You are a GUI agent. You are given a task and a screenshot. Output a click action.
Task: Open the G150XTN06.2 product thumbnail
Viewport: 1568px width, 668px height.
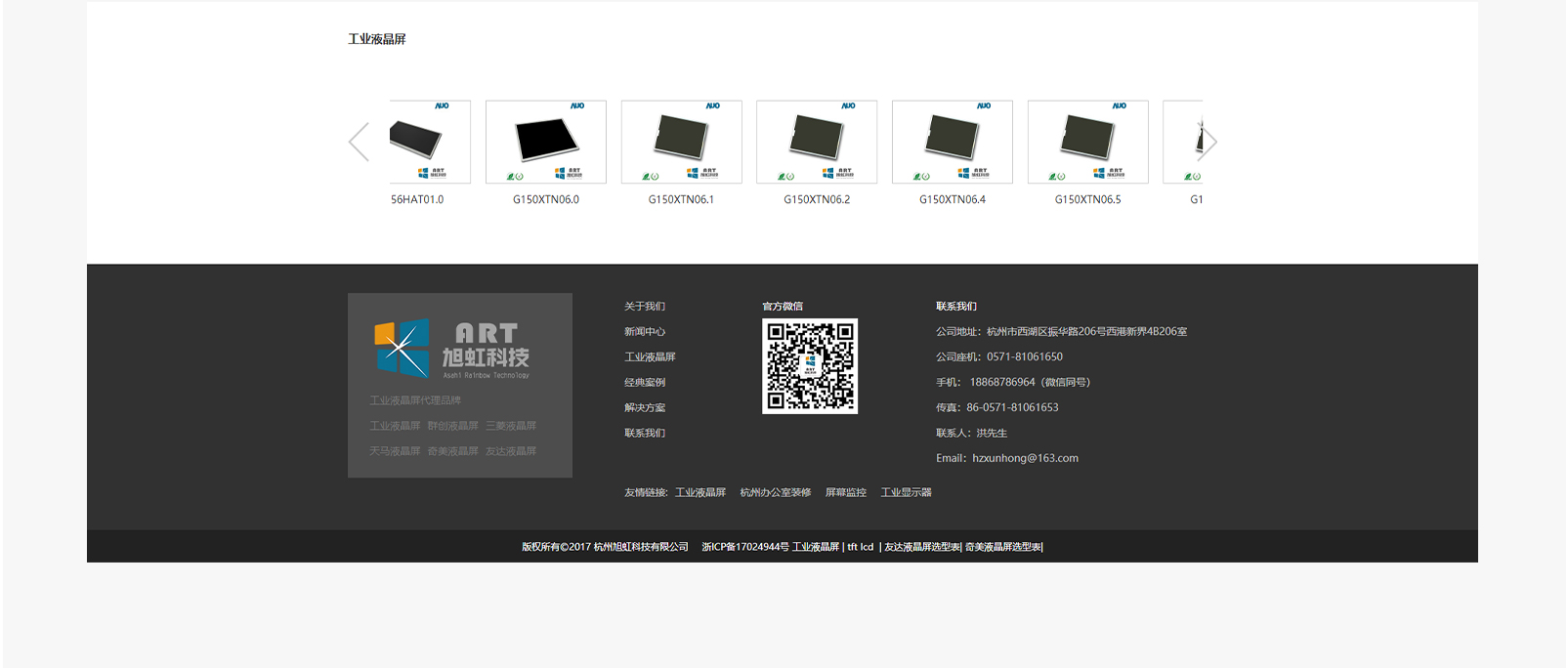[x=817, y=142]
